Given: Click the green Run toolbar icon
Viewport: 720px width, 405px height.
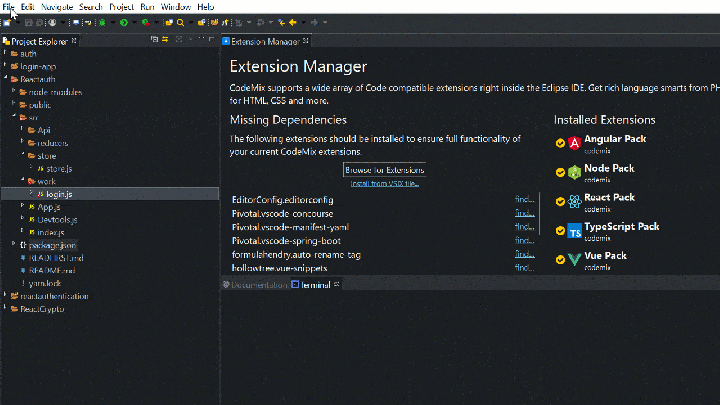Looking at the screenshot, I should (x=123, y=22).
